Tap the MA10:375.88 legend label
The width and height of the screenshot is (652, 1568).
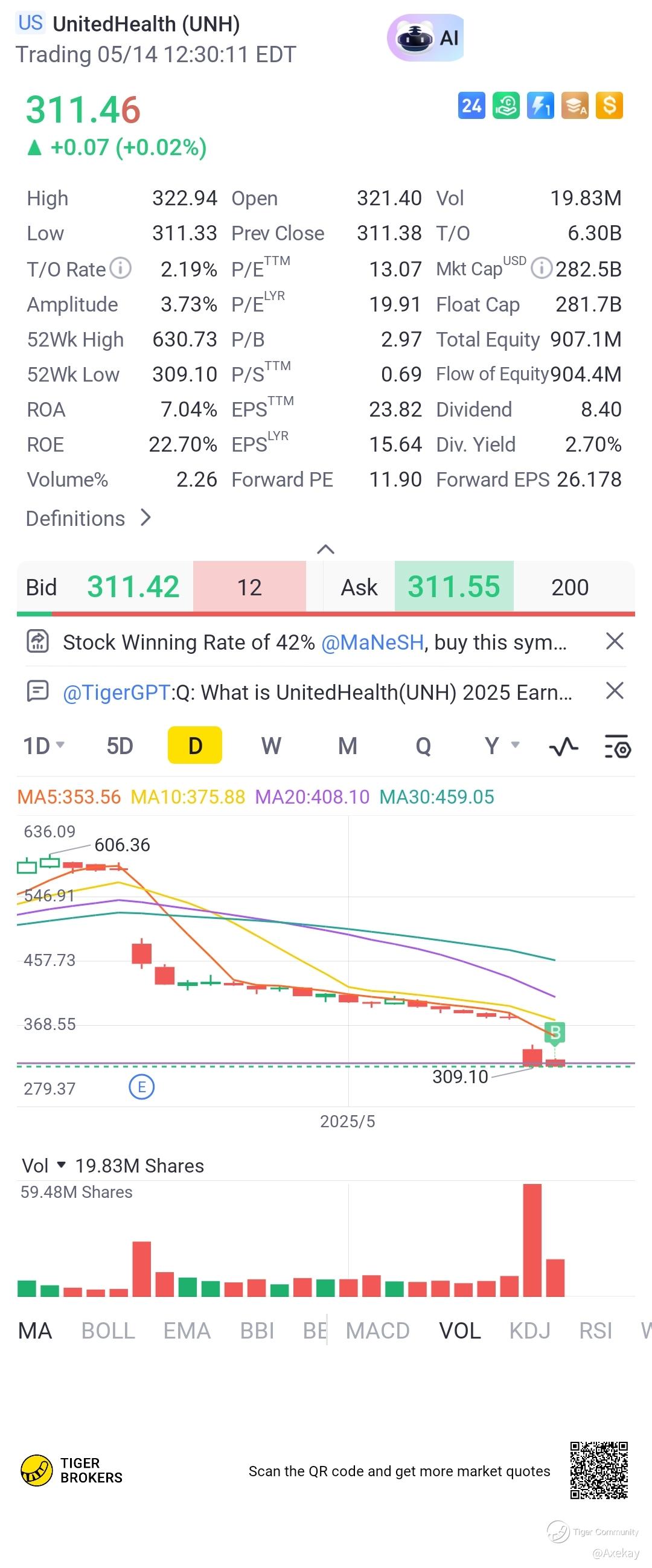(x=188, y=797)
